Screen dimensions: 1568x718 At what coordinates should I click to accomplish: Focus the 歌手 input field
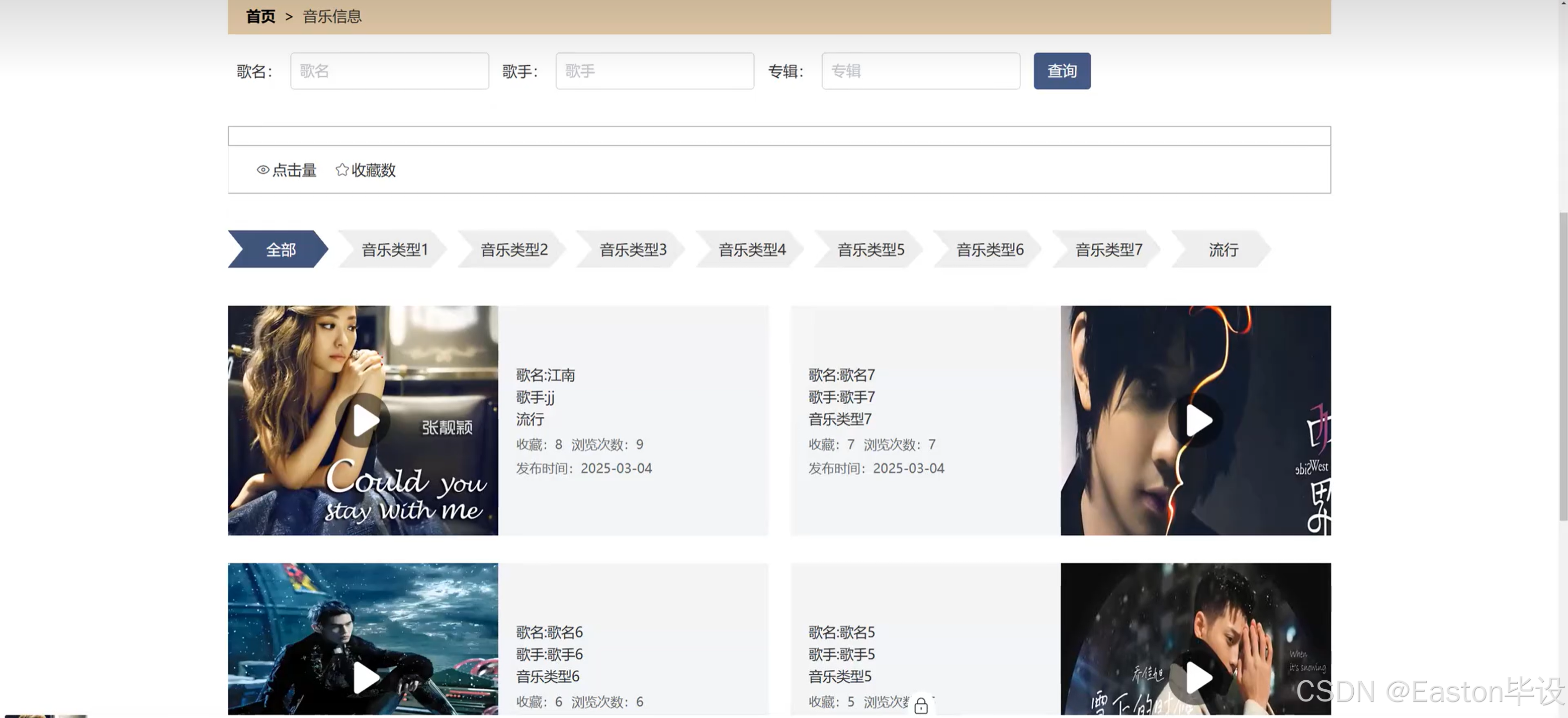click(654, 71)
